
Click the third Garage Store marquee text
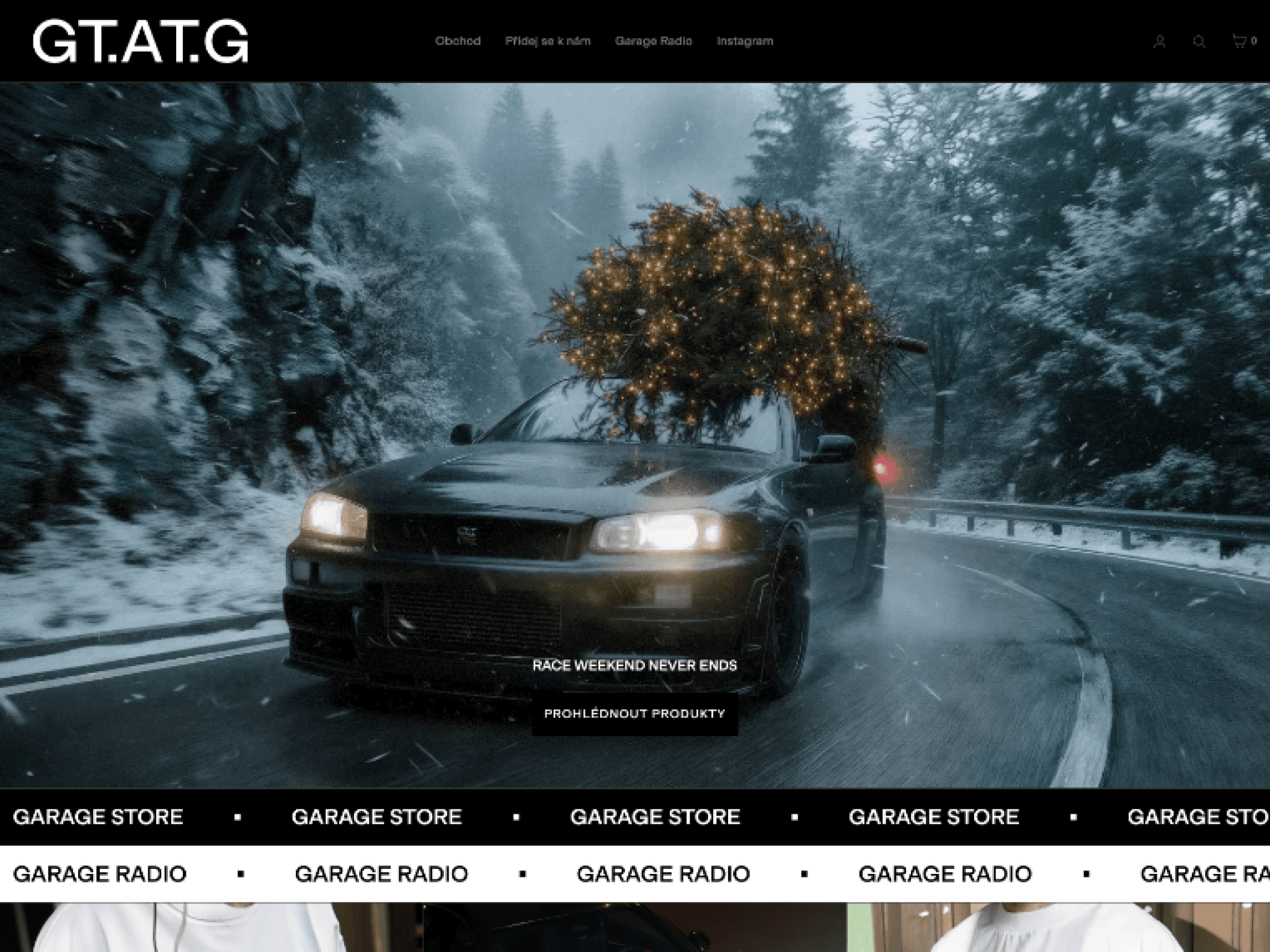(655, 817)
